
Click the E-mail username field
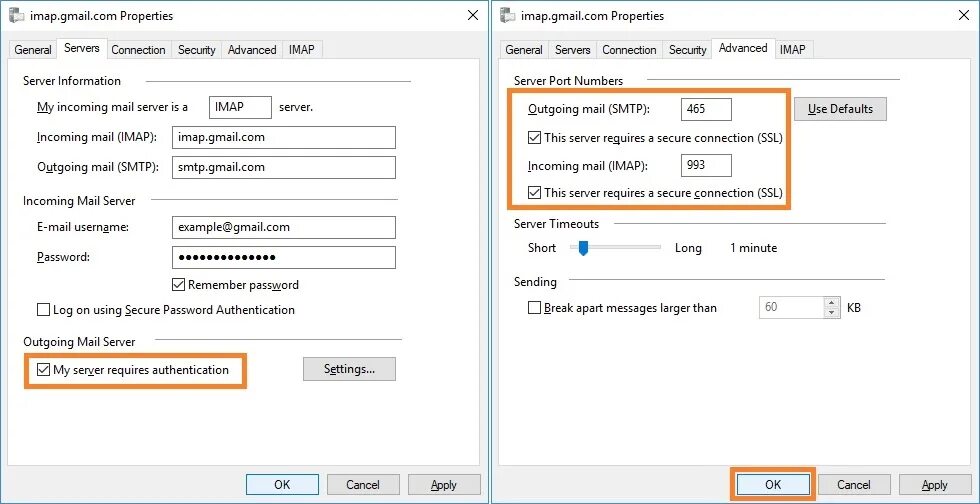[284, 228]
